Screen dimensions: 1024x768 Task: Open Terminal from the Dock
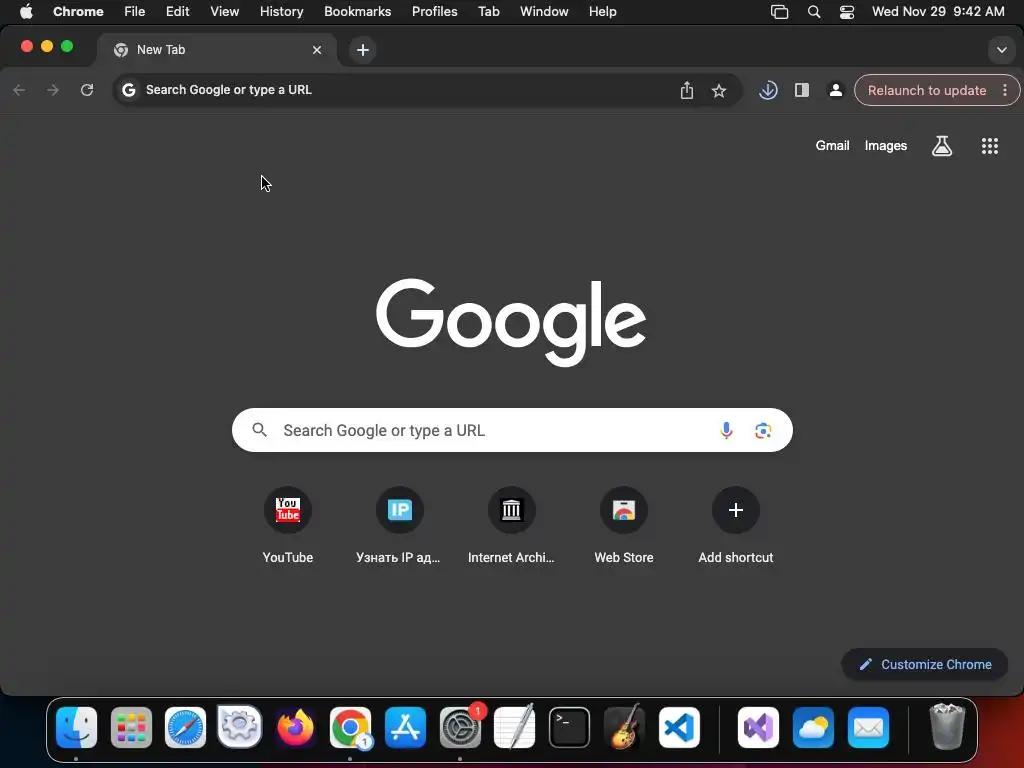click(569, 728)
